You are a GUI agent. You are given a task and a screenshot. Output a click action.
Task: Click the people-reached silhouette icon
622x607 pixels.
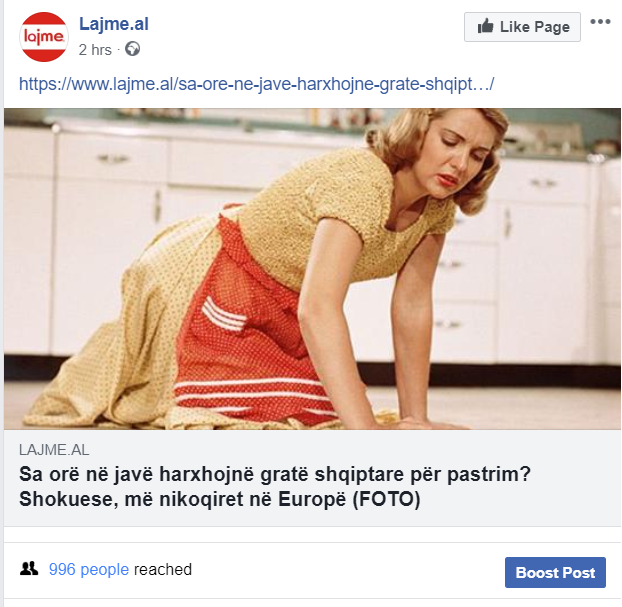pos(29,569)
